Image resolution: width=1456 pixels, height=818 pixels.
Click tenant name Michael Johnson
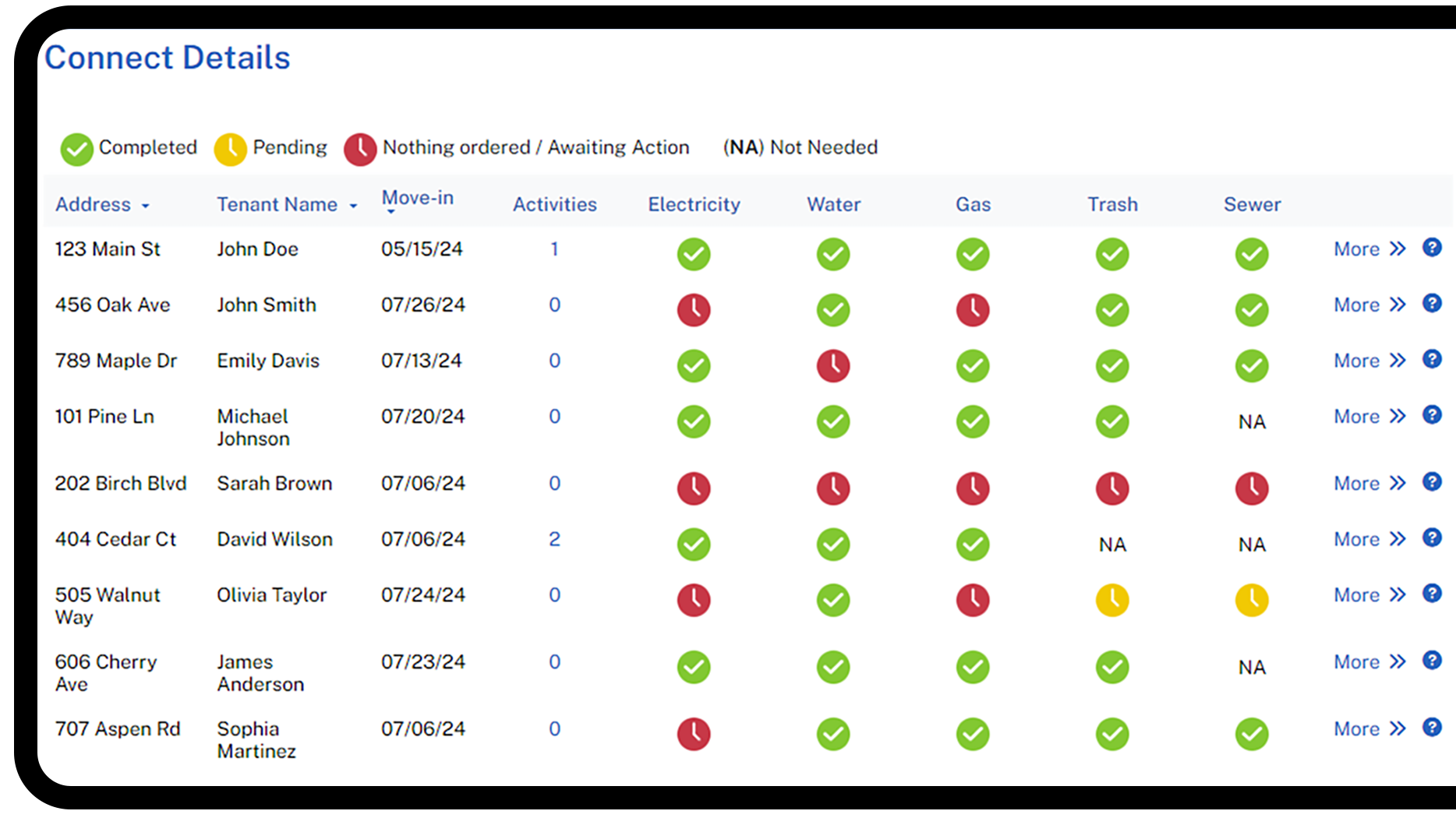click(253, 428)
